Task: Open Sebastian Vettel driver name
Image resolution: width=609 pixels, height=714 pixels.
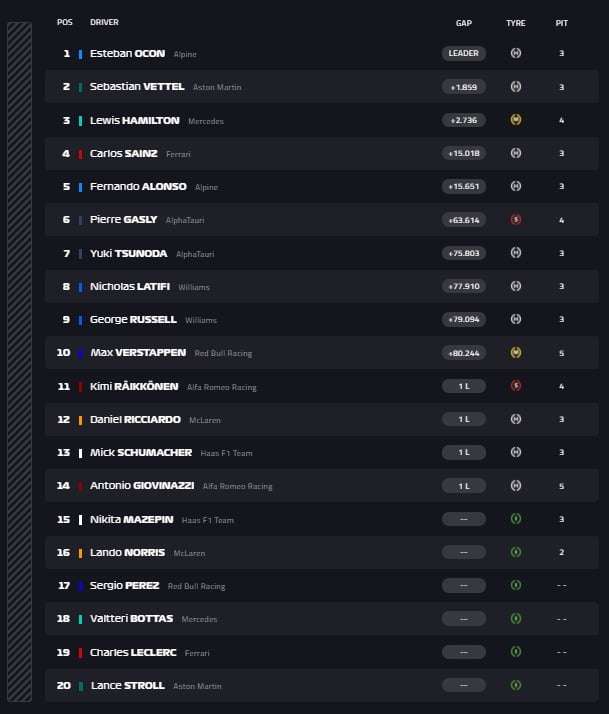Action: (x=137, y=87)
